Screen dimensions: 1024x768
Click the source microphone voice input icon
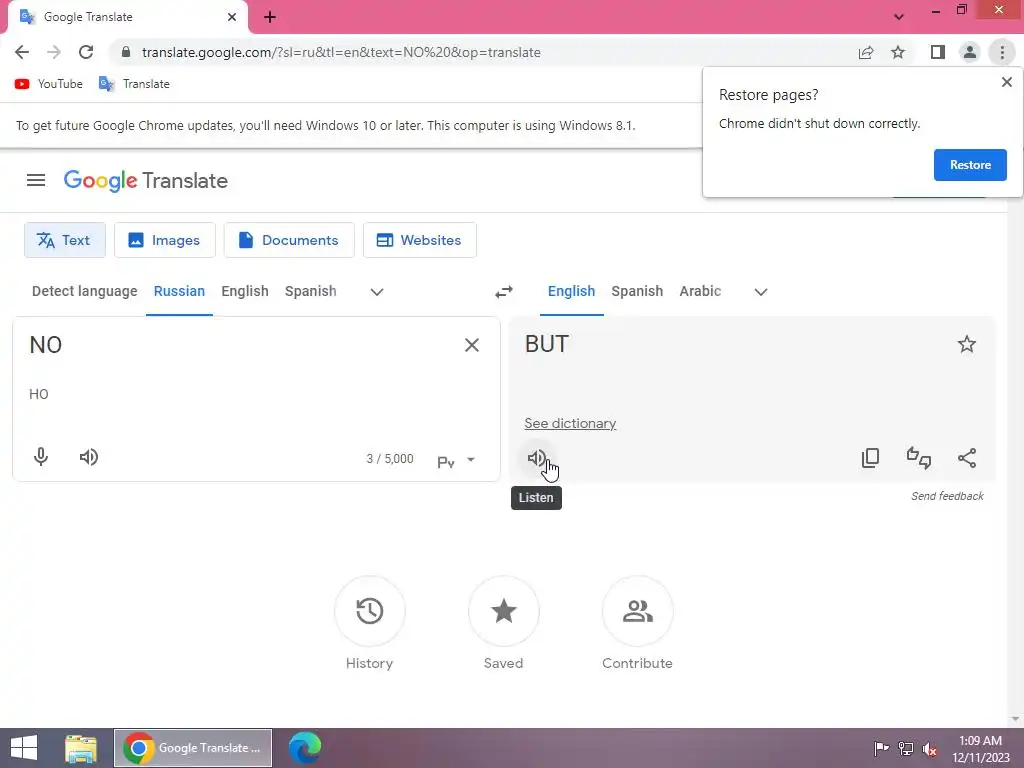(x=40, y=456)
